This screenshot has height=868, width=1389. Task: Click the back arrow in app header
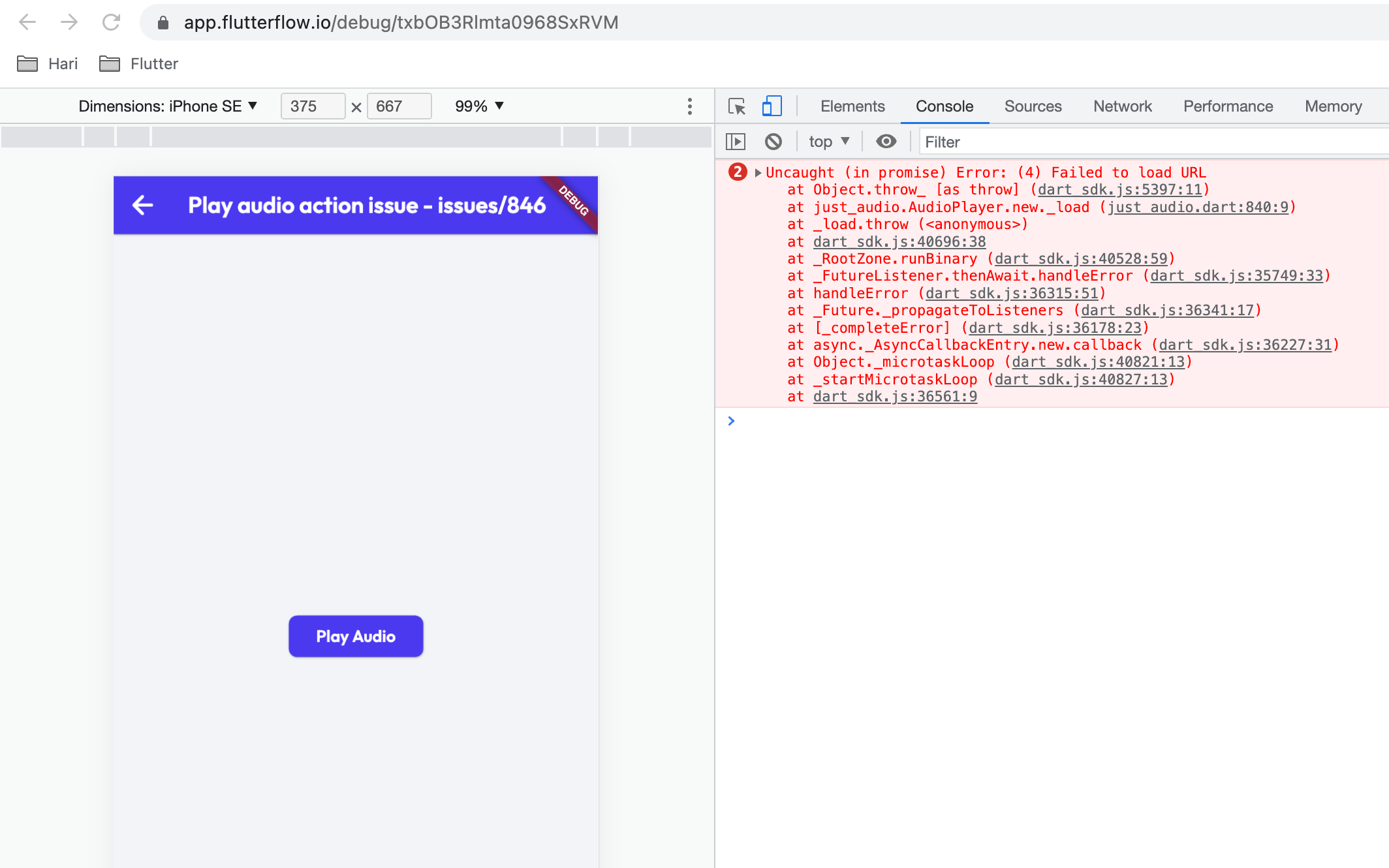[x=143, y=206]
